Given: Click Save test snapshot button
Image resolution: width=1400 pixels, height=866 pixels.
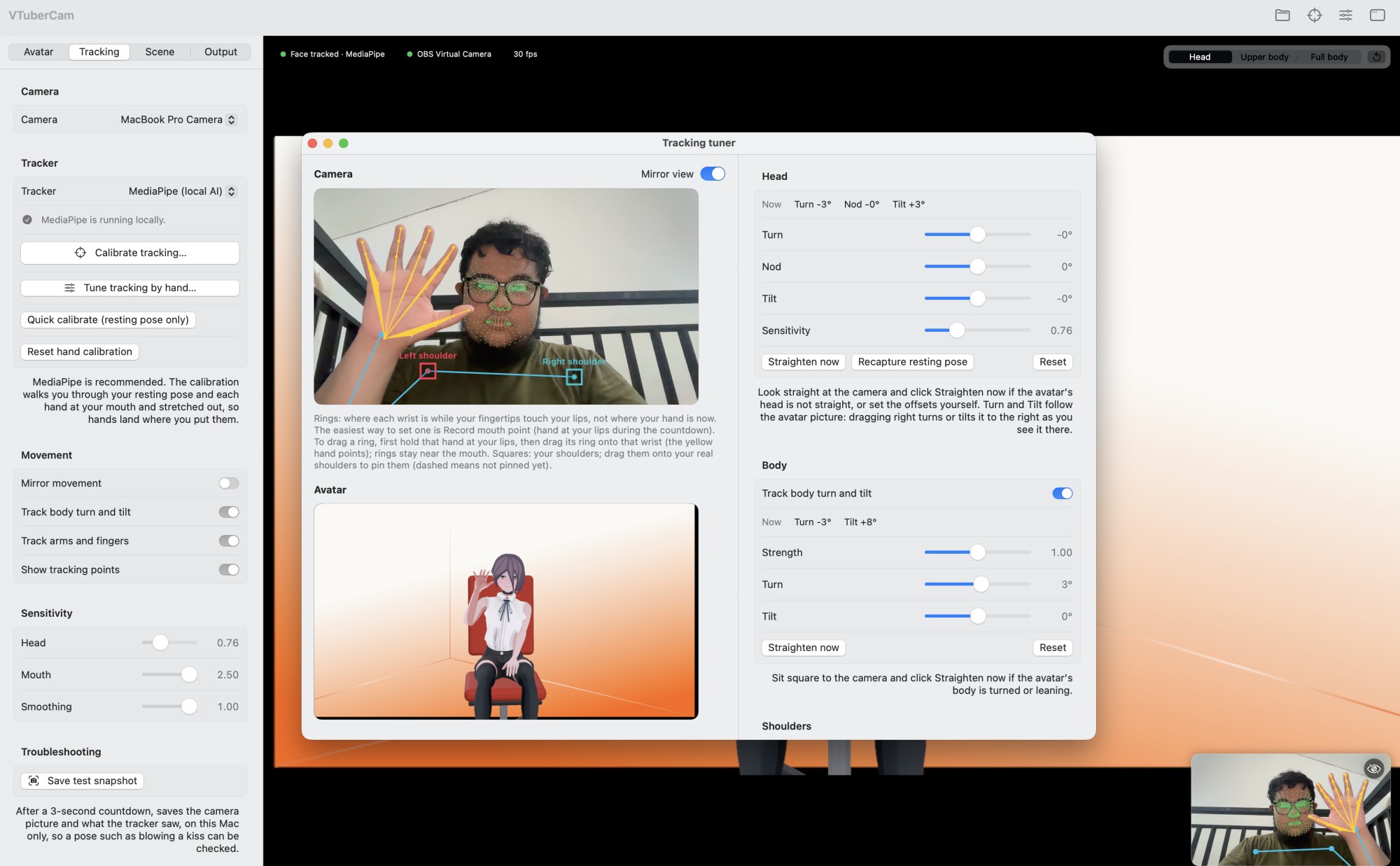Looking at the screenshot, I should pos(83,781).
